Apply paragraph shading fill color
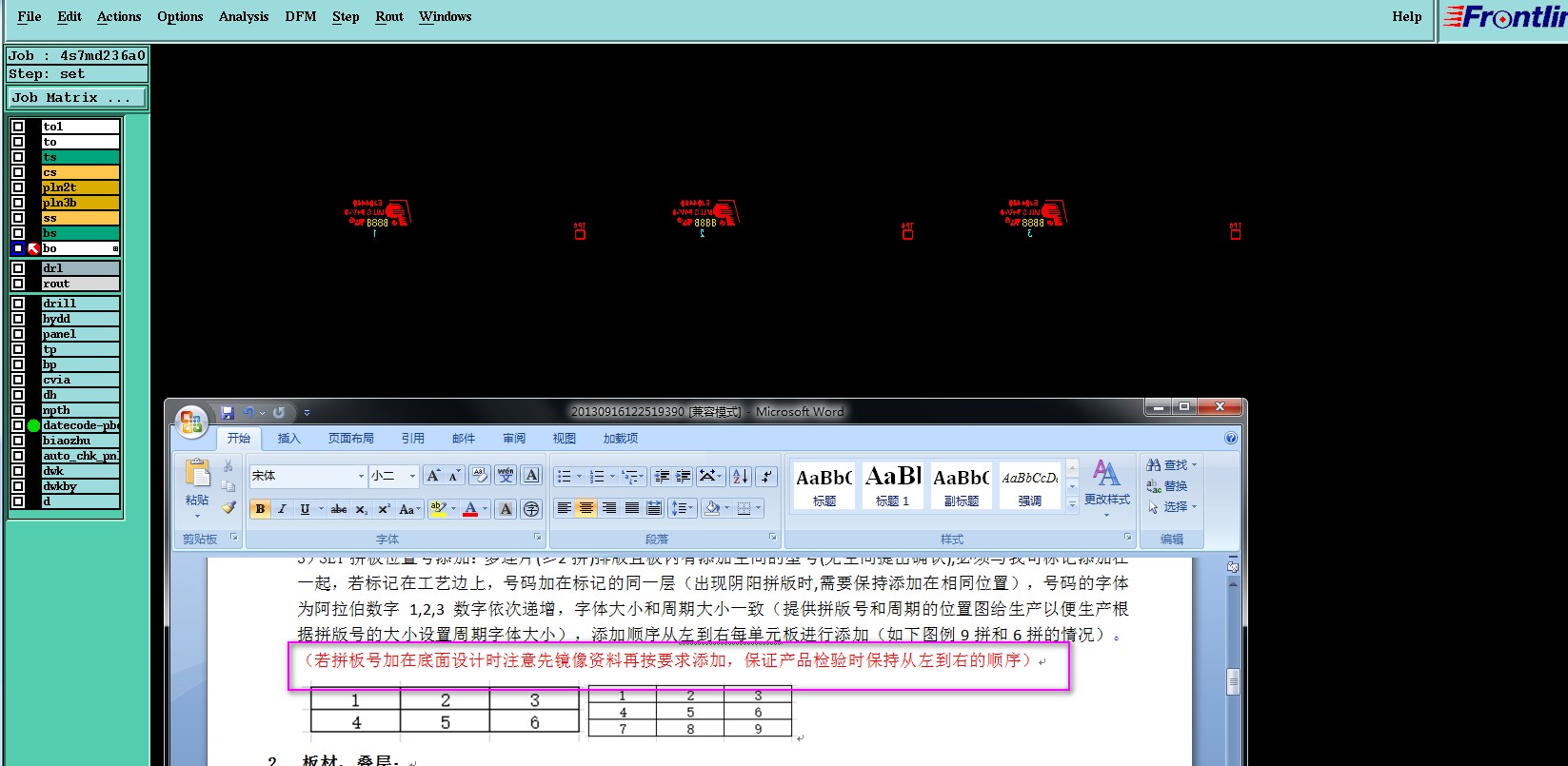 point(712,508)
